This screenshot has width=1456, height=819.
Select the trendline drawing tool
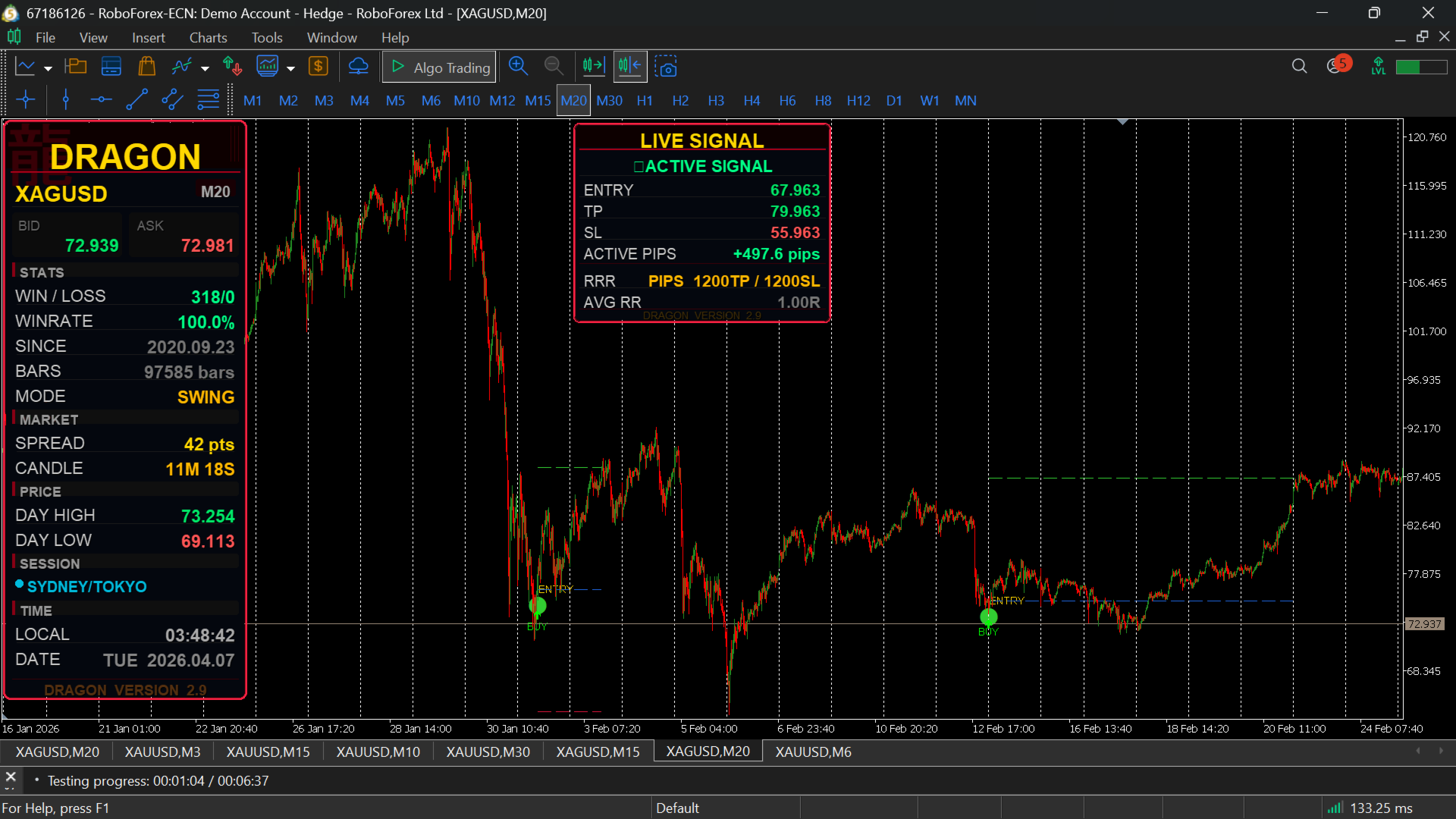click(x=136, y=100)
